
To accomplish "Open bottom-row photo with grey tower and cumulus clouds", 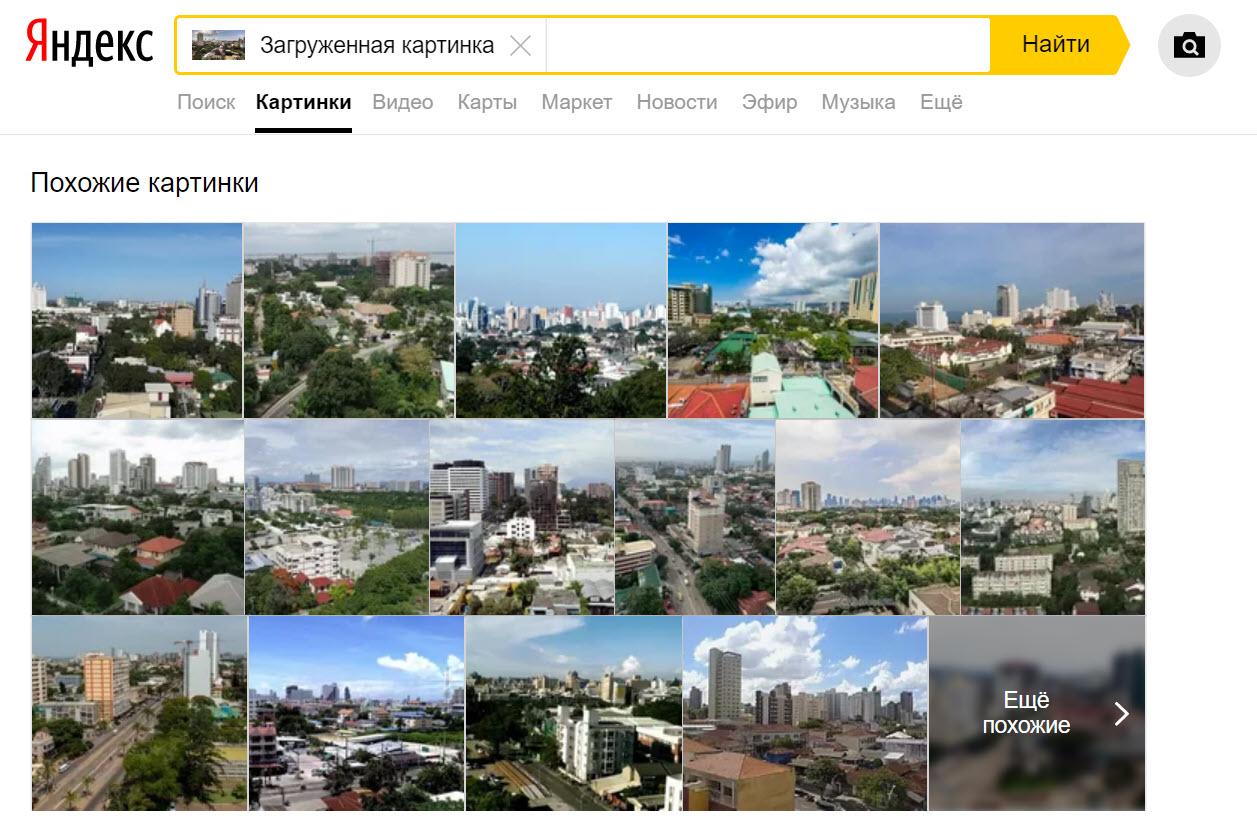I will click(805, 713).
